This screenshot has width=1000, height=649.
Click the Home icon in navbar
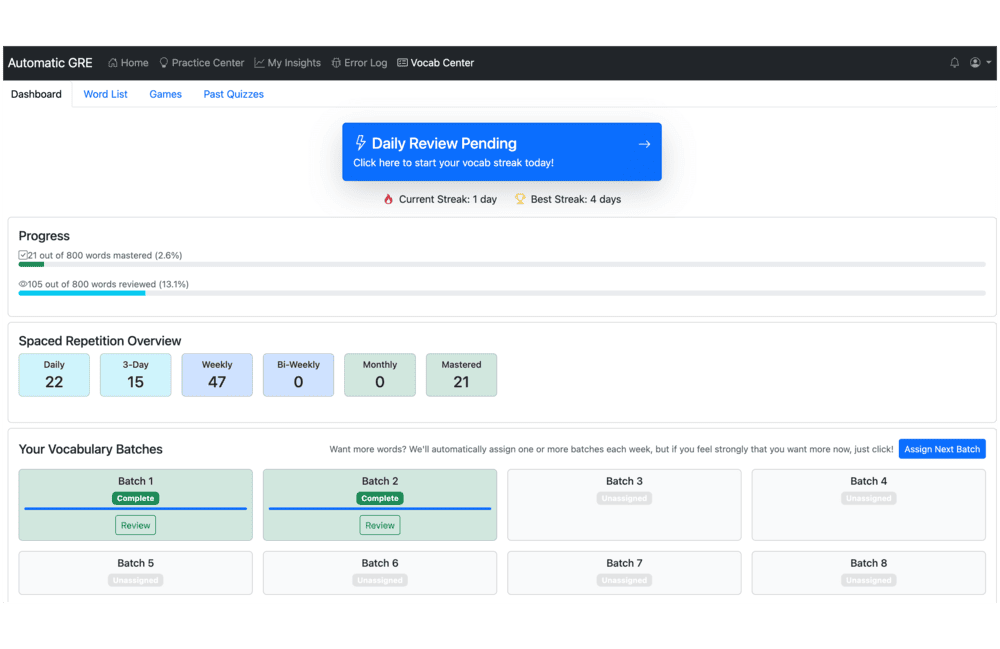coord(113,63)
